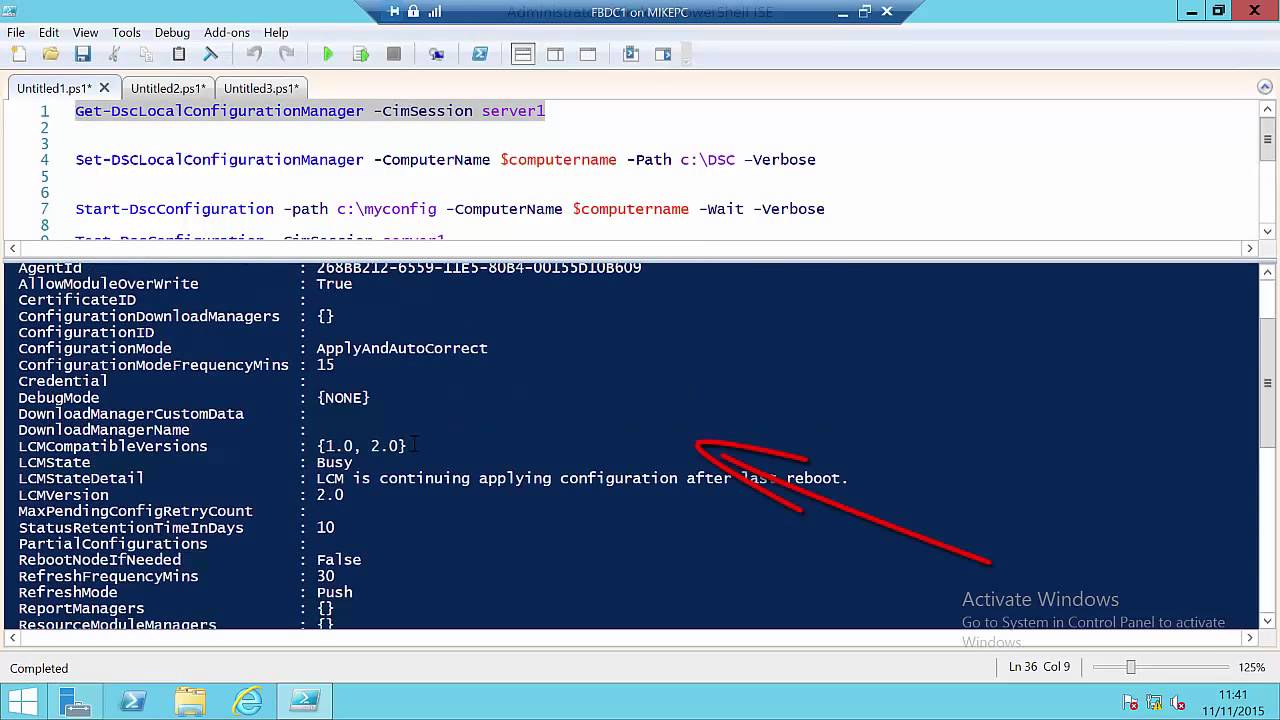Image resolution: width=1280 pixels, height=720 pixels.
Task: Open the Windows Start button
Action: [x=23, y=701]
